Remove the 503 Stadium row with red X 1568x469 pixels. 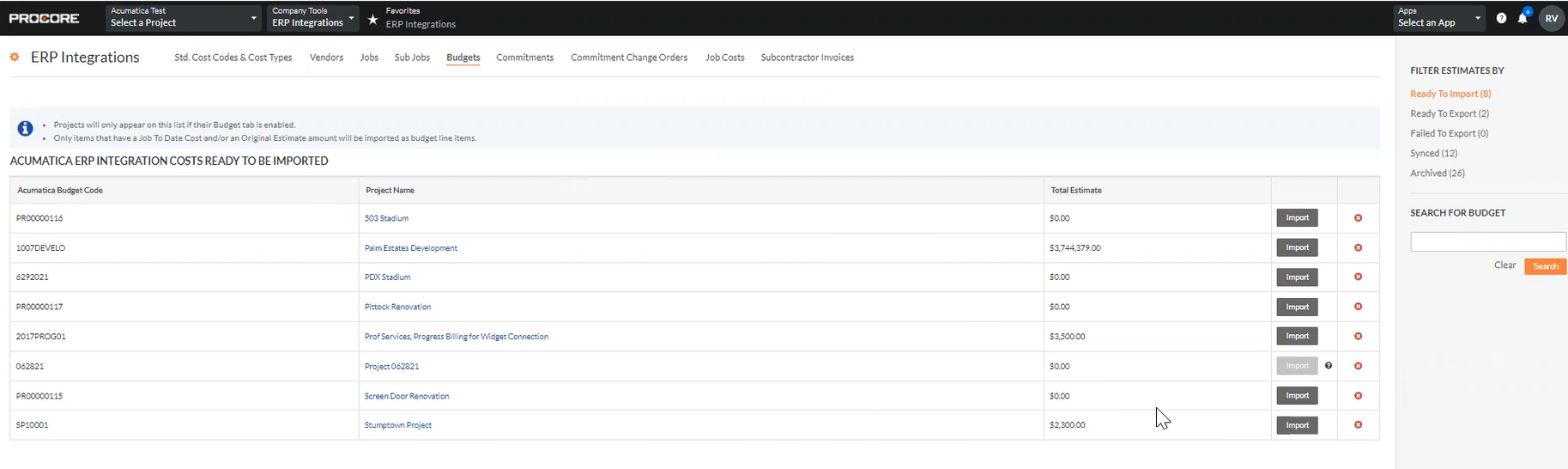(x=1358, y=218)
